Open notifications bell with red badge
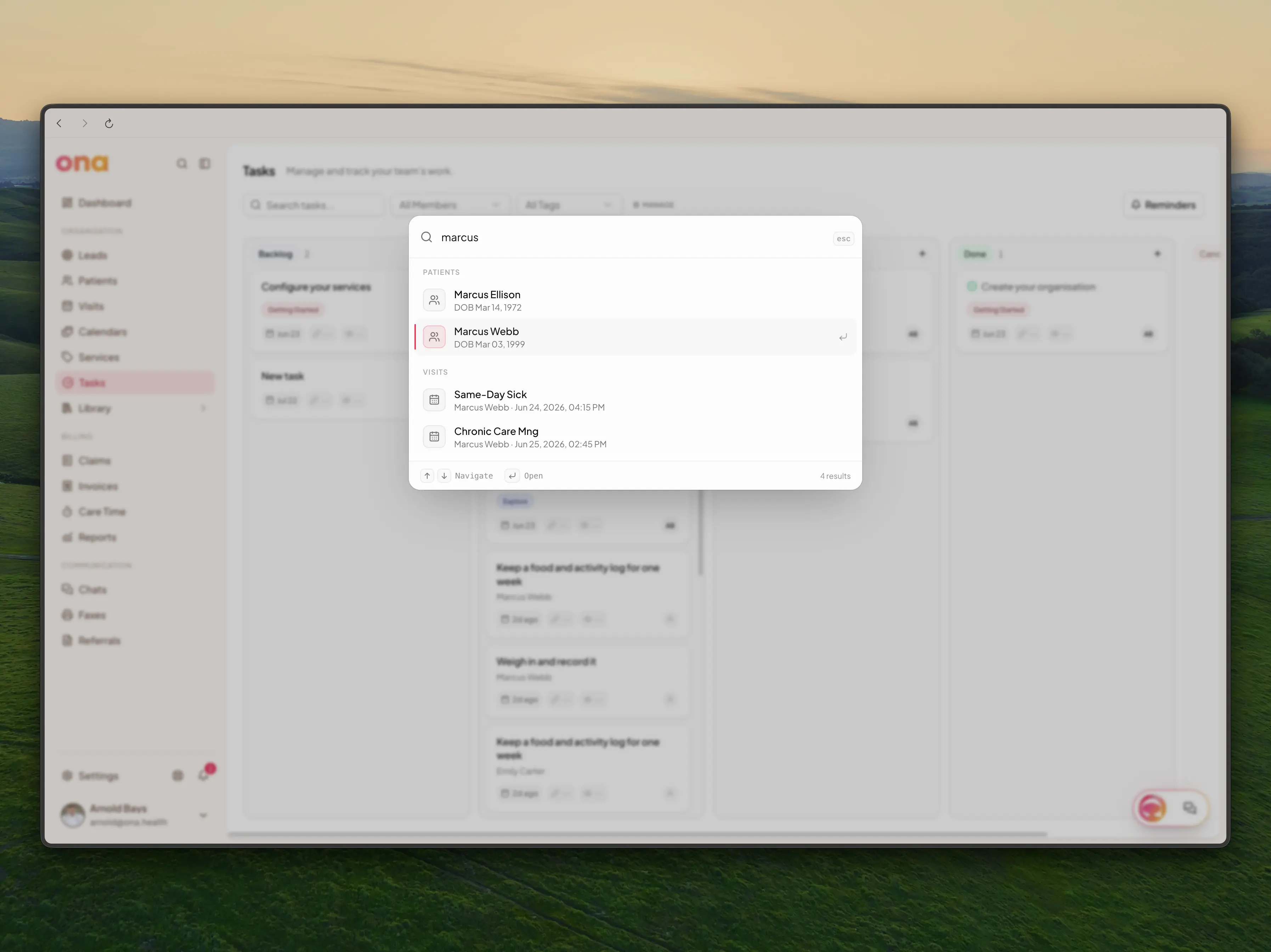The image size is (1271, 952). tap(204, 775)
